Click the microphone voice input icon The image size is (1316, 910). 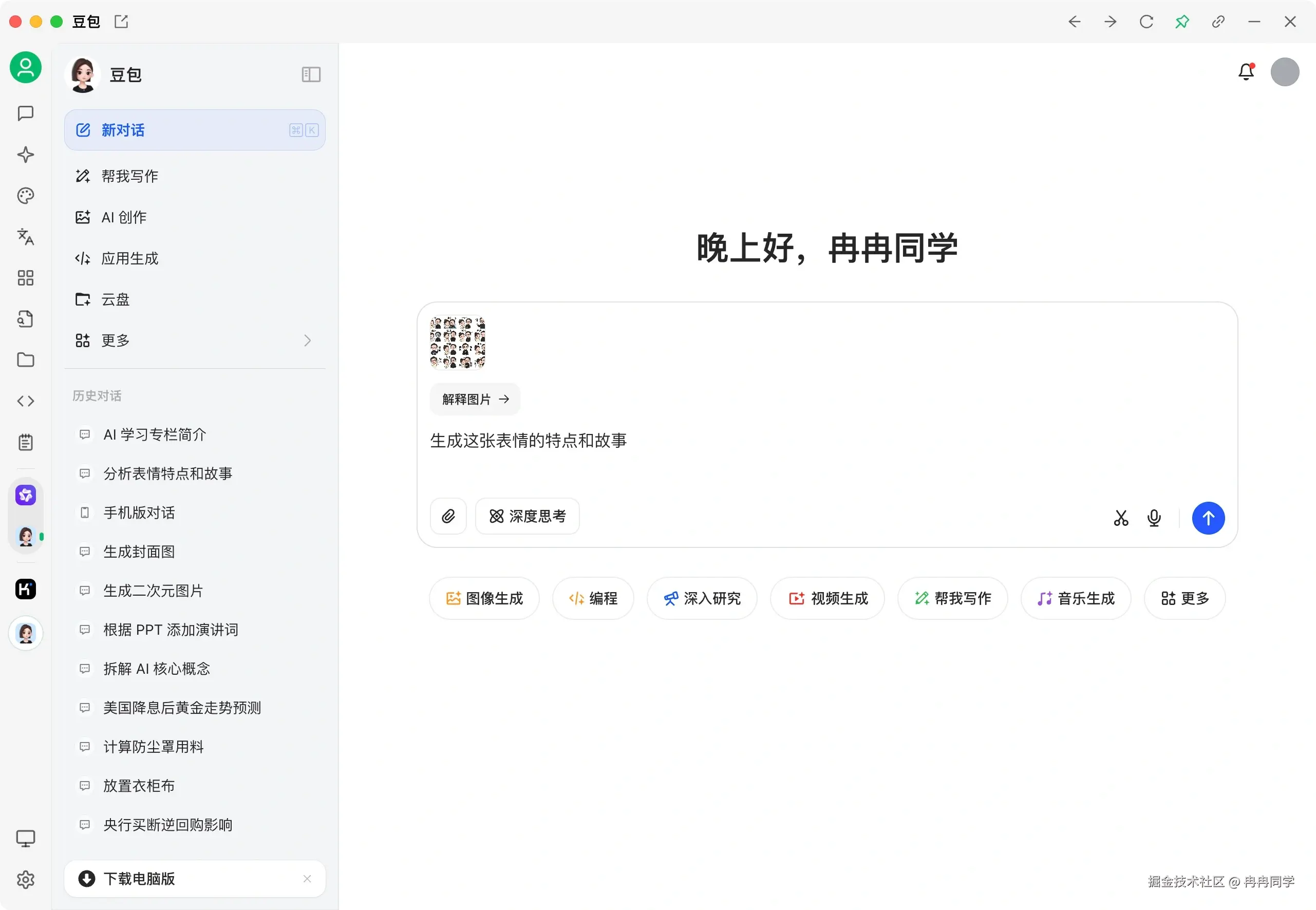tap(1154, 518)
